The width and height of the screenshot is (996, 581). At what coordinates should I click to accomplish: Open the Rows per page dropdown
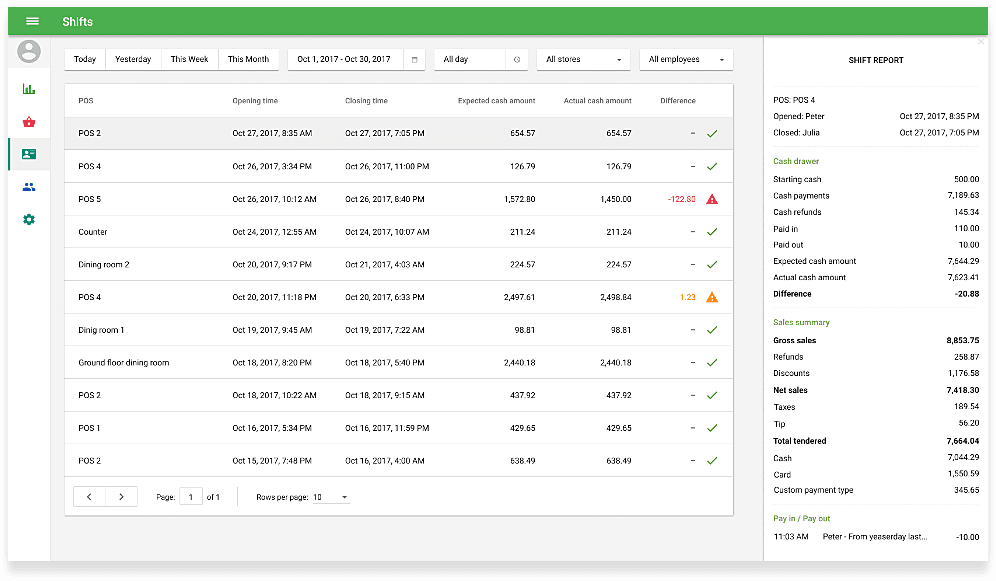(x=331, y=497)
